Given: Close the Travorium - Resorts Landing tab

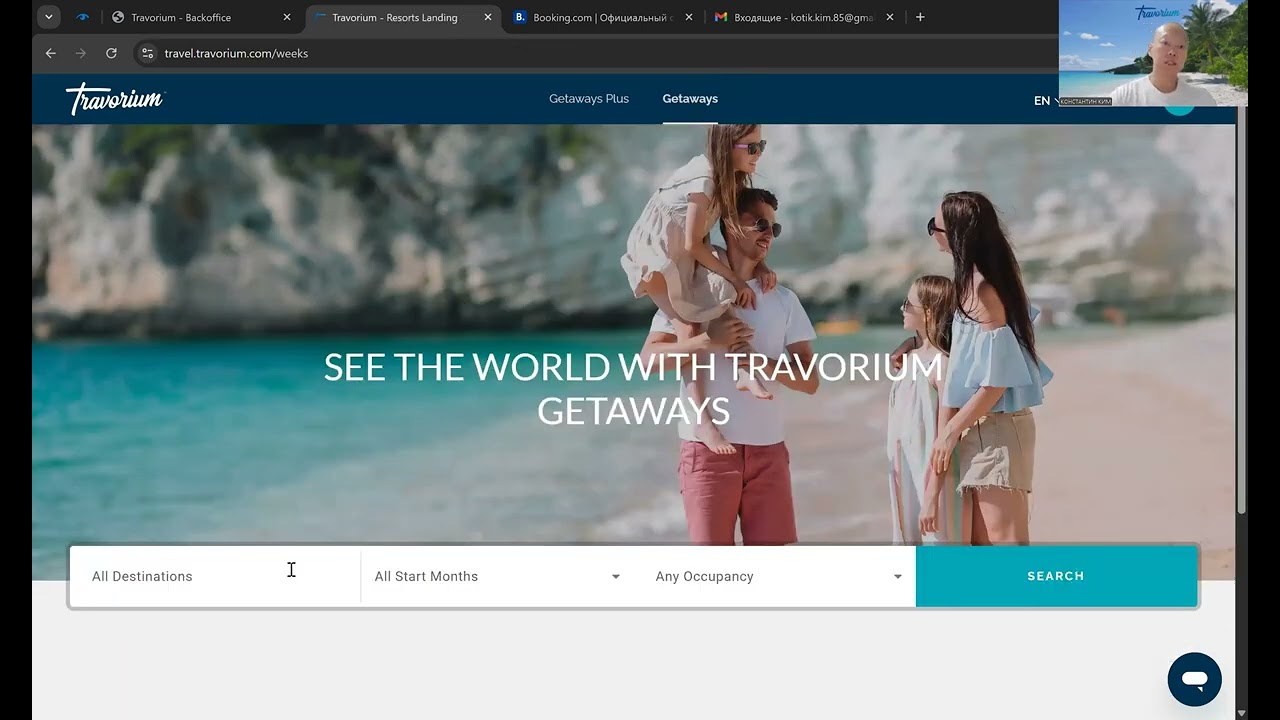Looking at the screenshot, I should (488, 17).
